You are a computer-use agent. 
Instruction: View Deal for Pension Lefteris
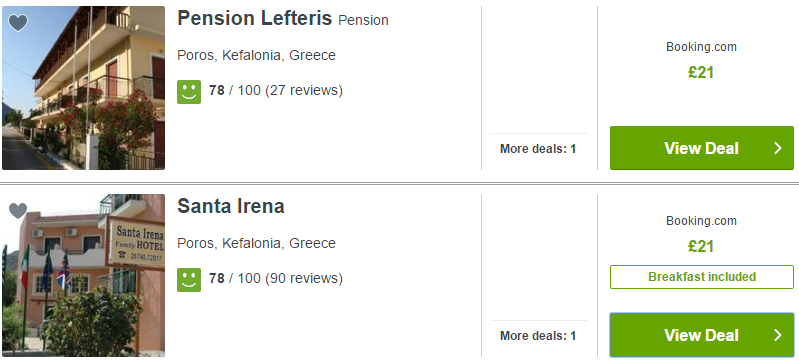(702, 148)
